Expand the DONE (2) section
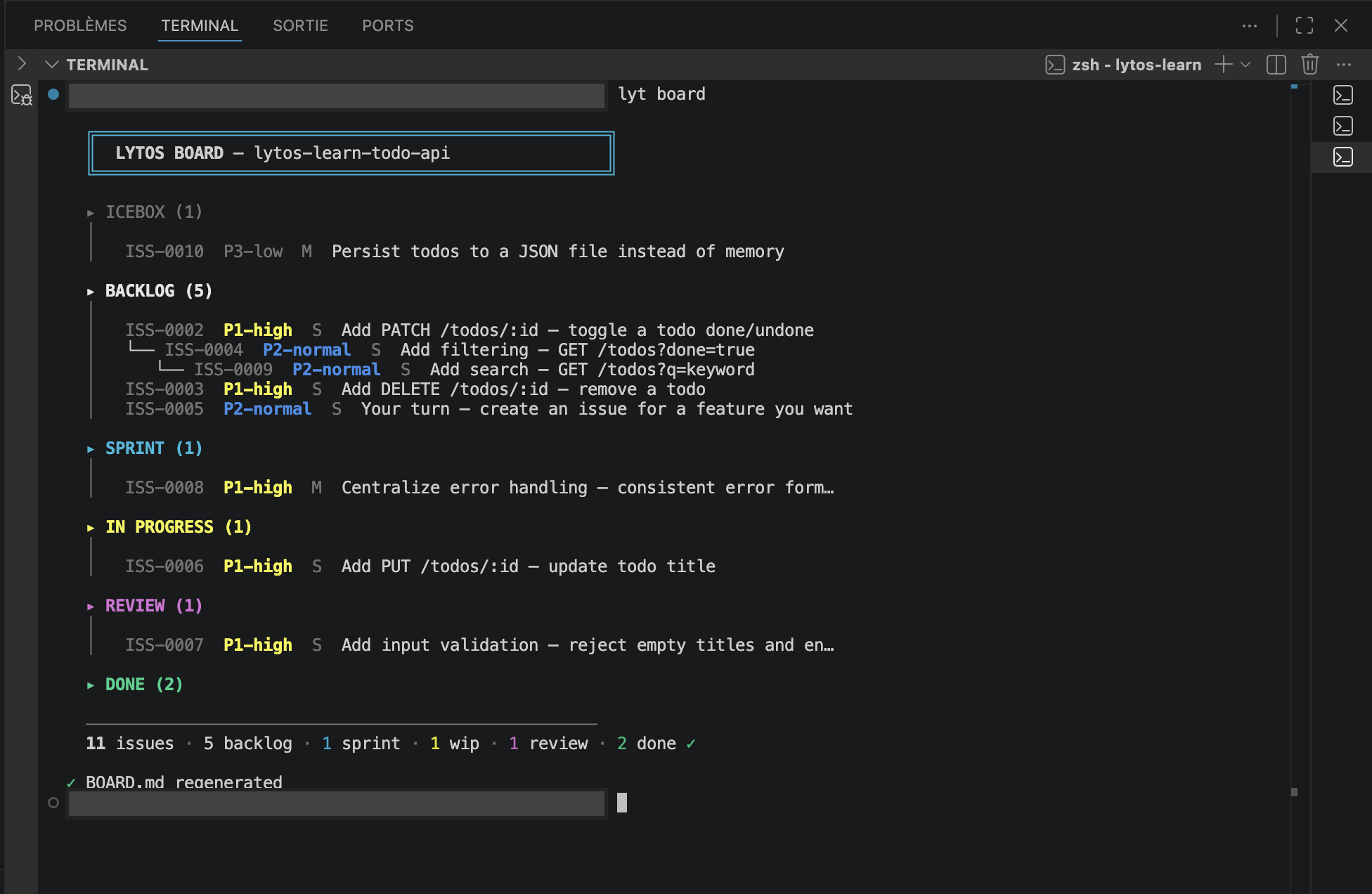The width and height of the screenshot is (1372, 894). click(91, 684)
